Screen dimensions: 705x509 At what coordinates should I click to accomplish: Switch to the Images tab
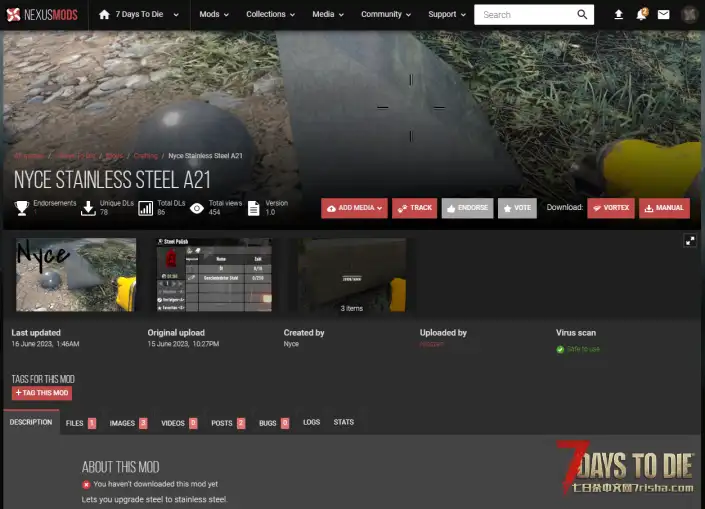pyautogui.click(x=128, y=423)
